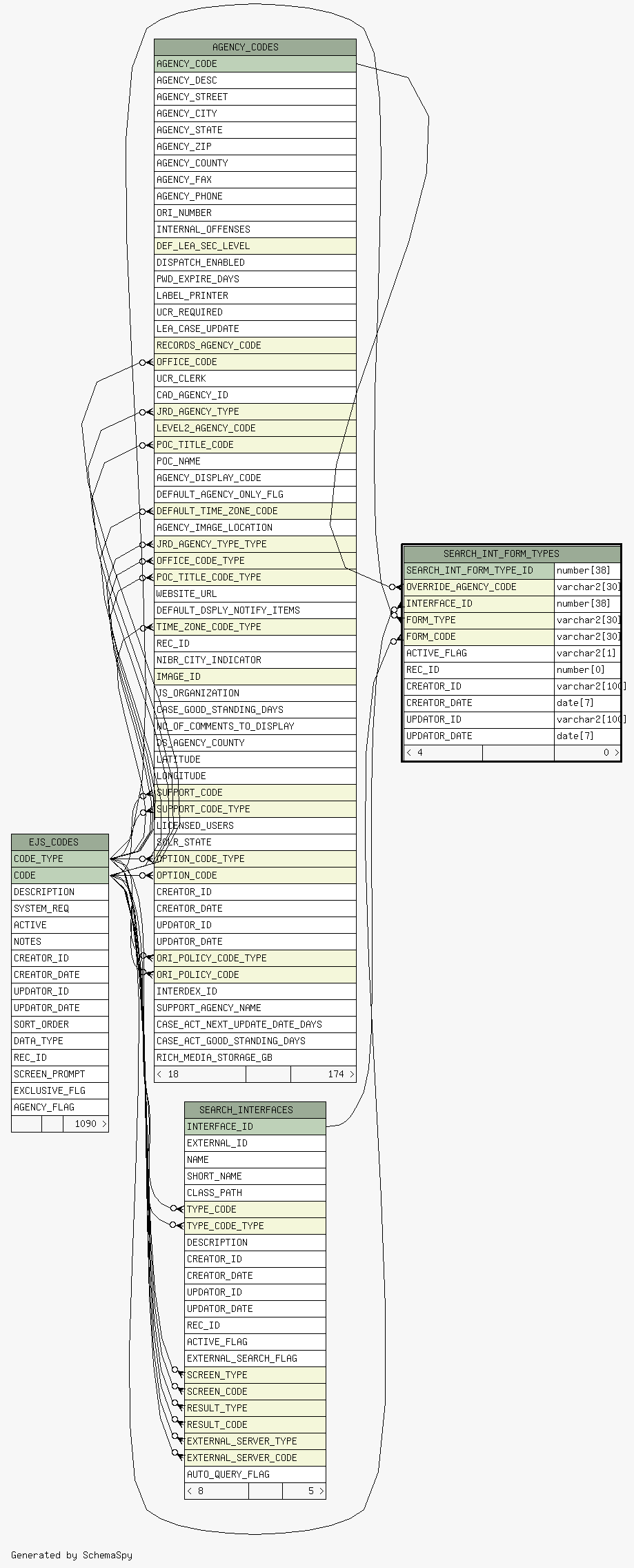Viewport: 634px width, 1568px height.
Task: Click the WEBSITE_URL column
Action: coord(255,594)
